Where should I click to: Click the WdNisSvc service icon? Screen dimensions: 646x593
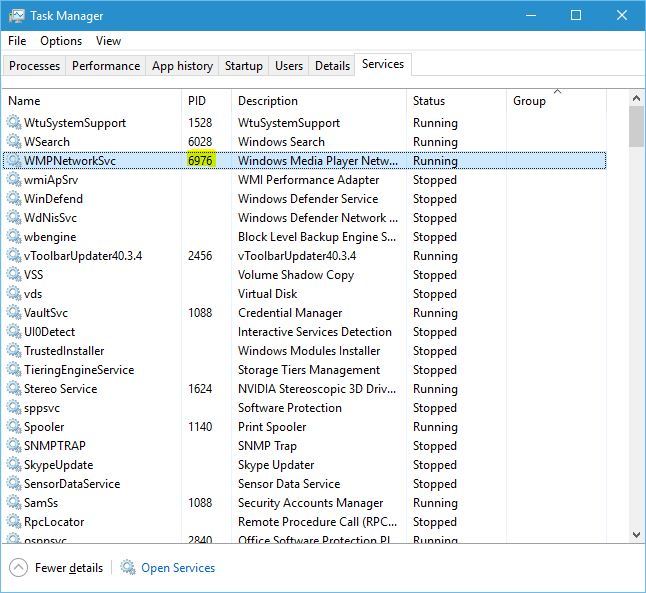[14, 217]
